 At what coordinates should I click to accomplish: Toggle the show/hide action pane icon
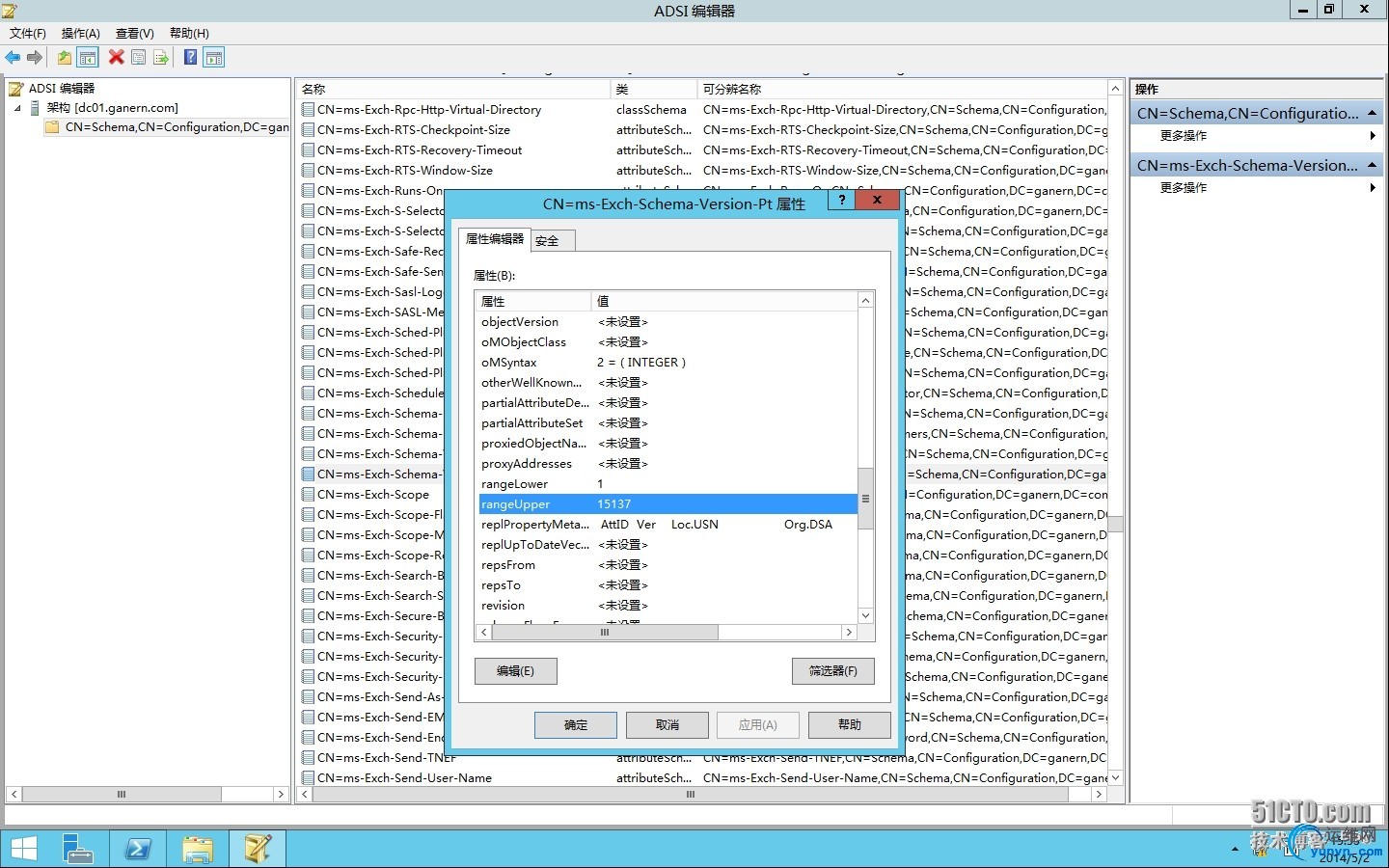[214, 58]
